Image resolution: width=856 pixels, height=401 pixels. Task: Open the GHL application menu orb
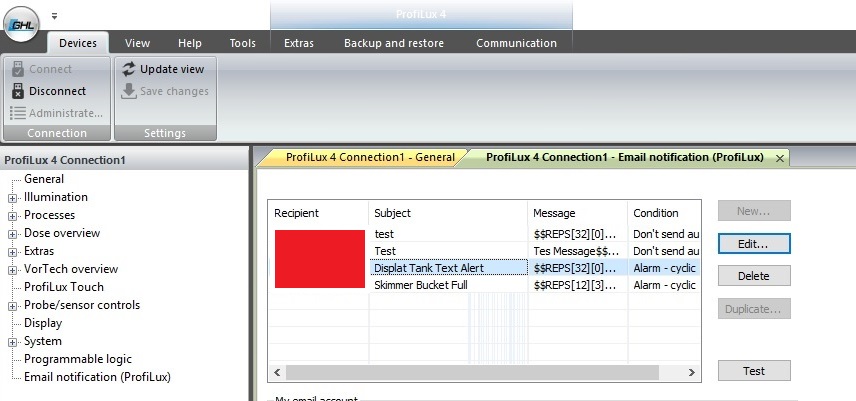[21, 24]
